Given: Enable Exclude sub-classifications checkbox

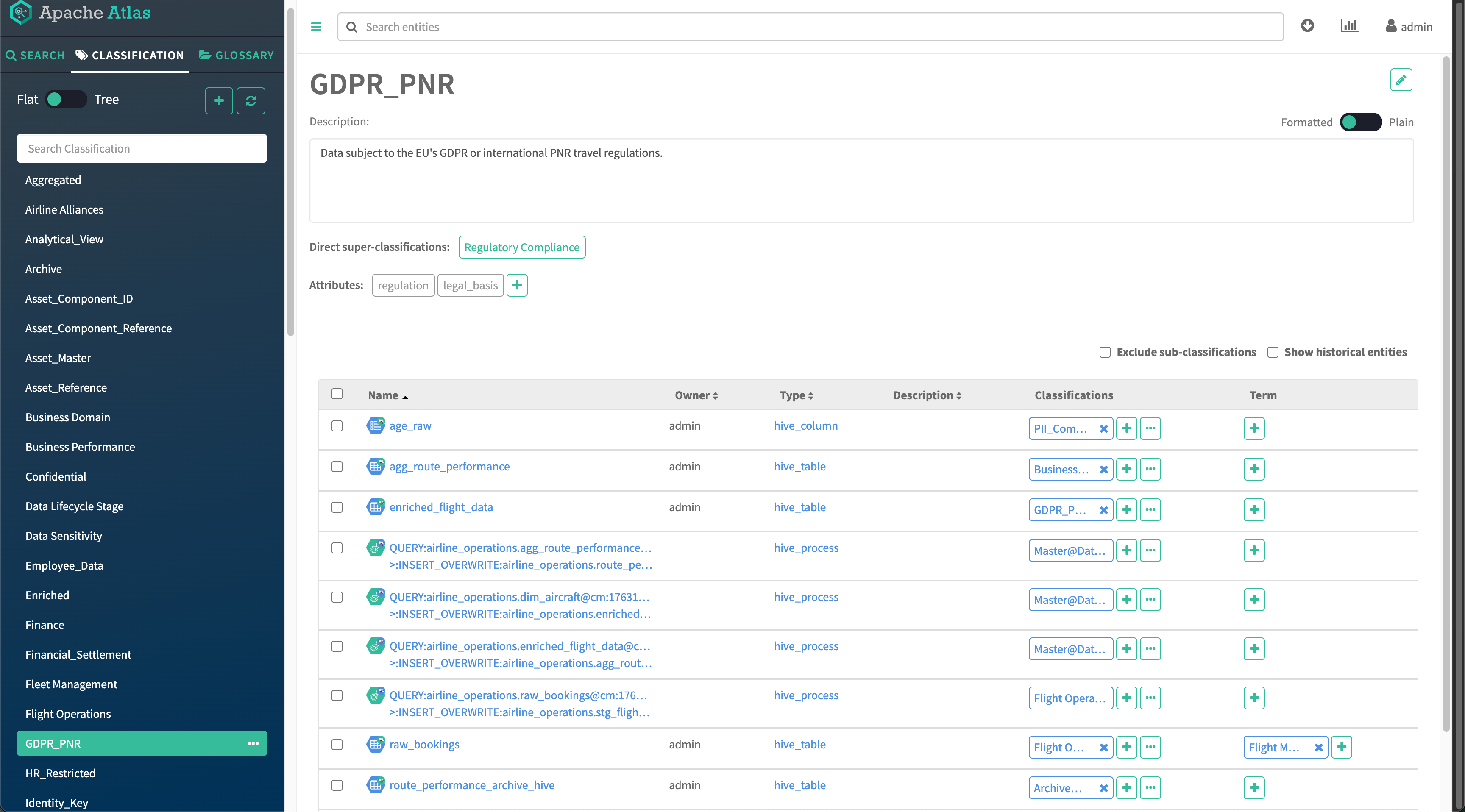Looking at the screenshot, I should click(1104, 352).
